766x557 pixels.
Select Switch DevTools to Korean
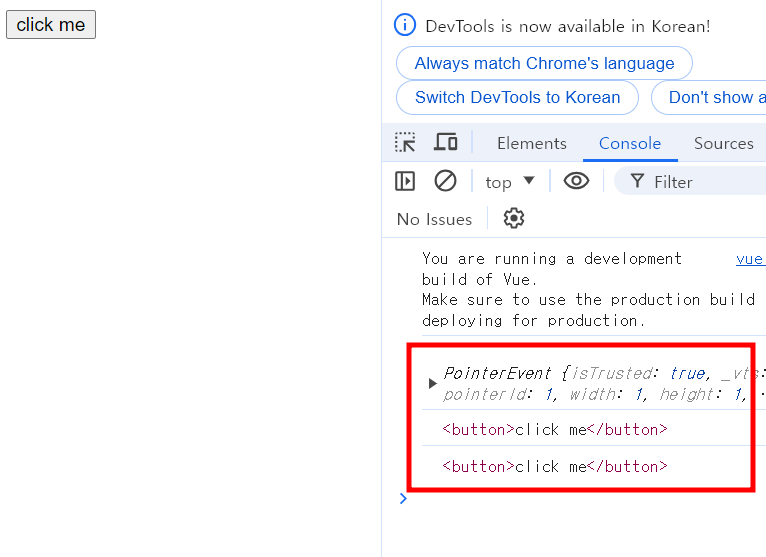point(517,97)
